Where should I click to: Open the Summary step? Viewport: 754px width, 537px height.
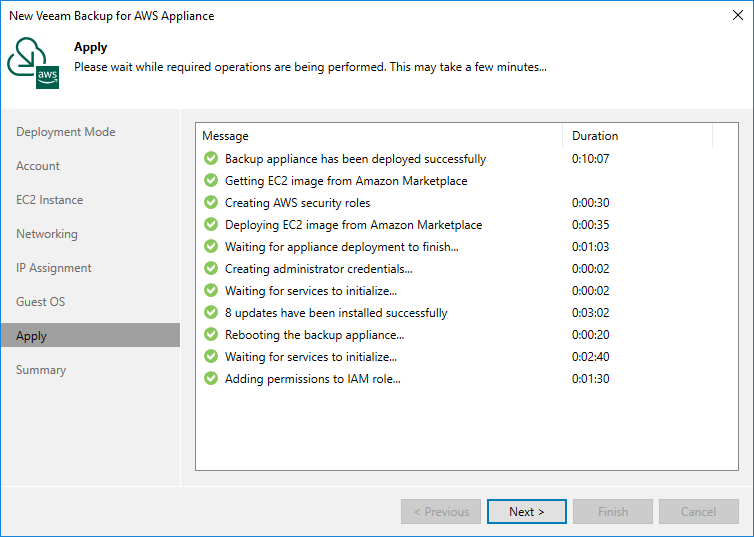click(x=41, y=370)
